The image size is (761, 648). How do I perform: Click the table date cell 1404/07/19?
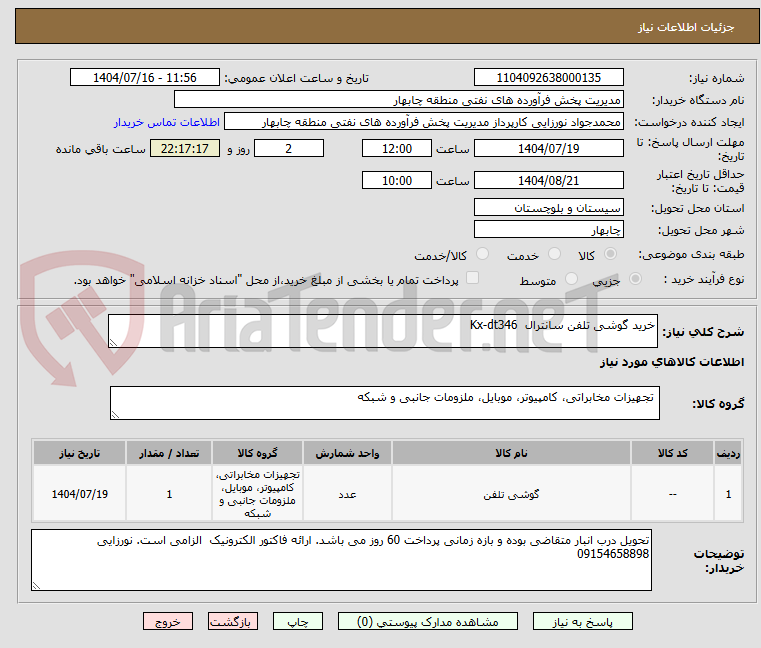pos(80,494)
